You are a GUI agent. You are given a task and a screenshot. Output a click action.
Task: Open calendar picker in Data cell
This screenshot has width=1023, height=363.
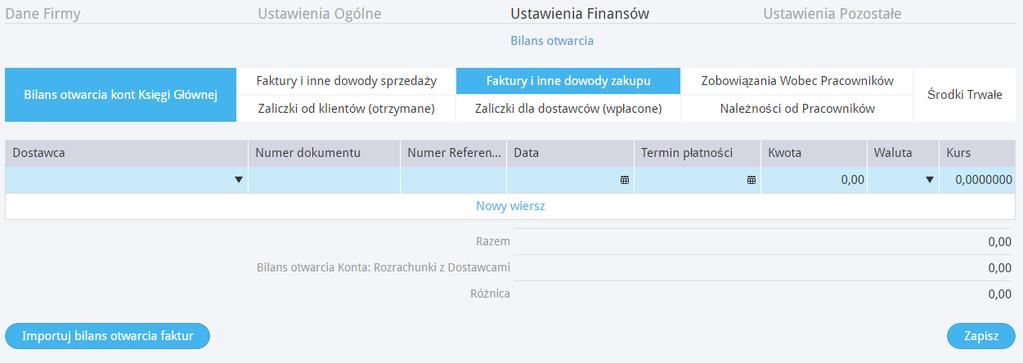point(624,180)
